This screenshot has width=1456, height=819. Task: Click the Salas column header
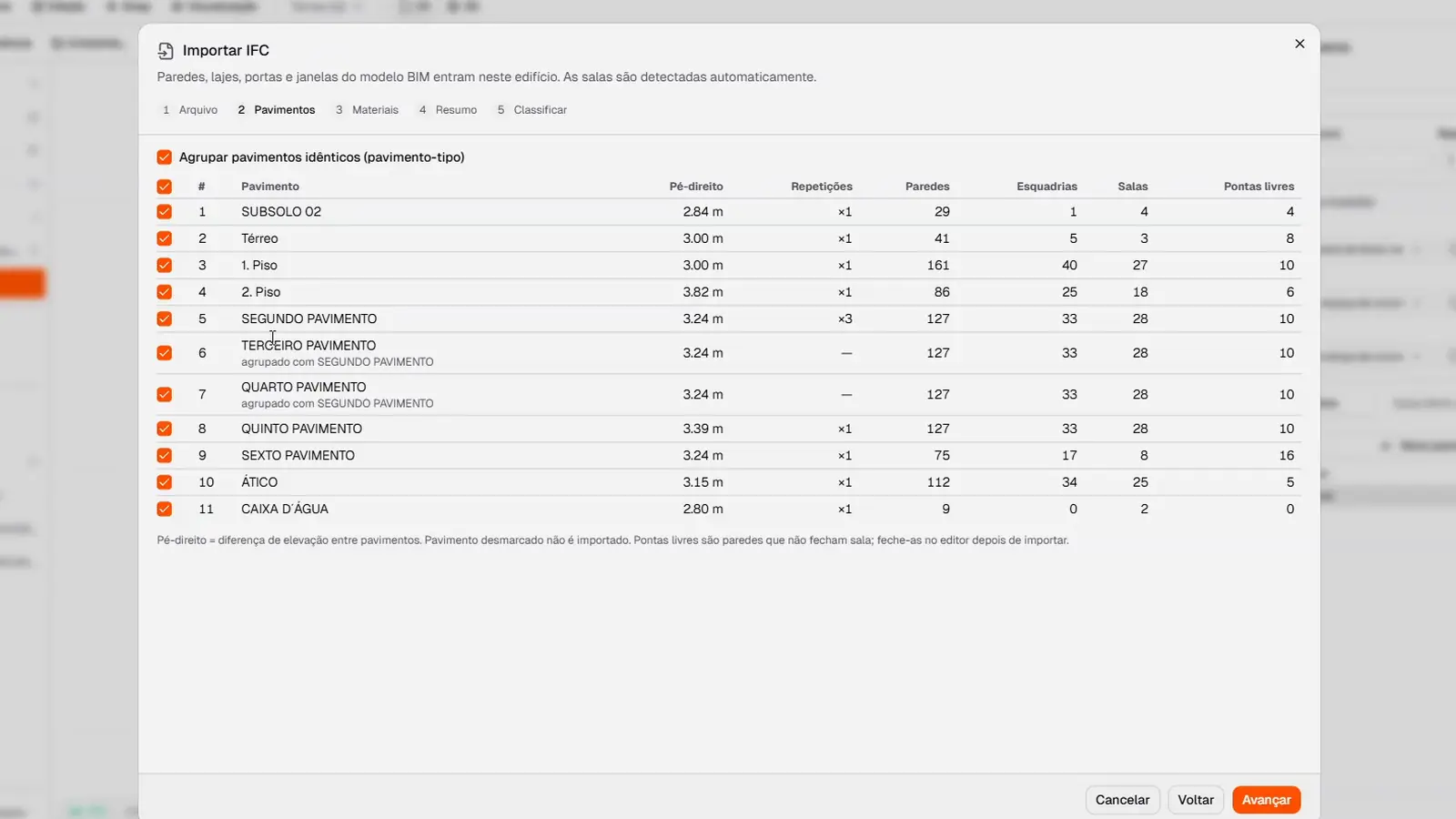point(1133,187)
